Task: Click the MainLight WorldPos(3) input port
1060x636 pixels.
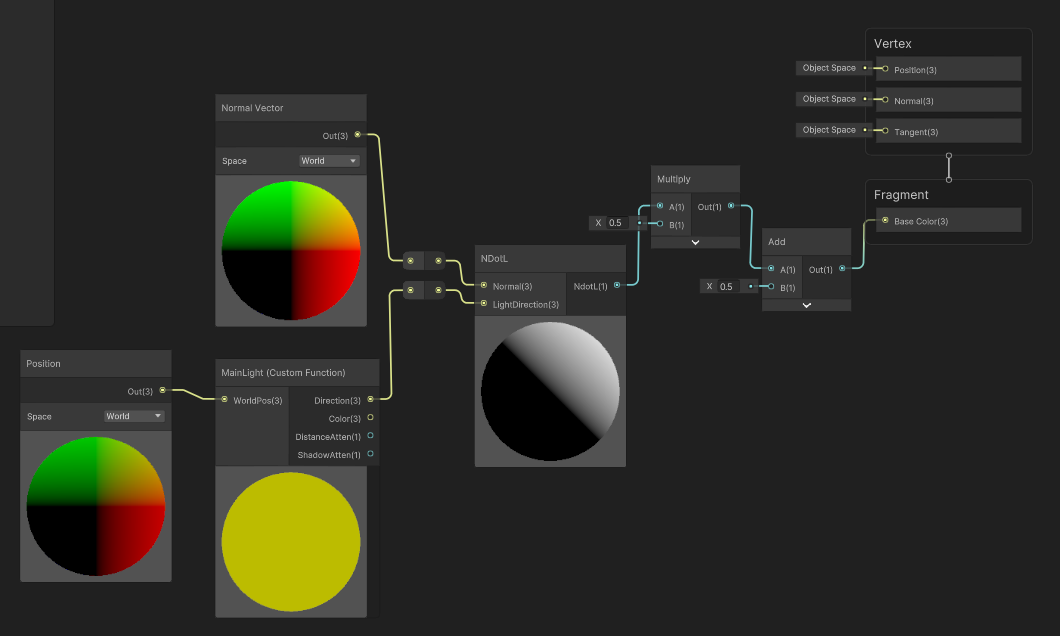Action: 224,400
